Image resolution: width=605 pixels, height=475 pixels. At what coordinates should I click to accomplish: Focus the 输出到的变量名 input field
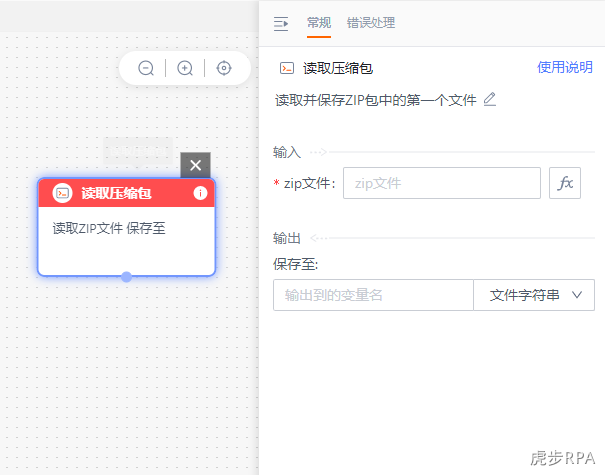pos(373,295)
